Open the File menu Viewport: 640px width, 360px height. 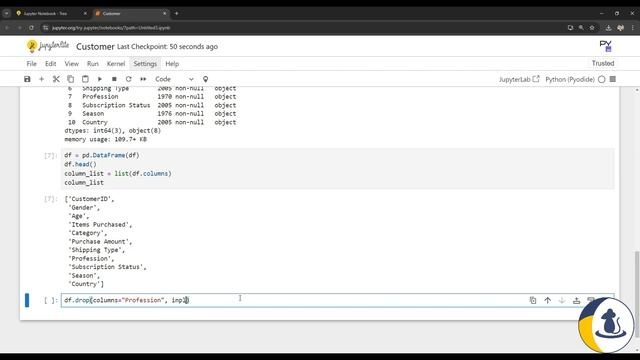tap(31, 64)
